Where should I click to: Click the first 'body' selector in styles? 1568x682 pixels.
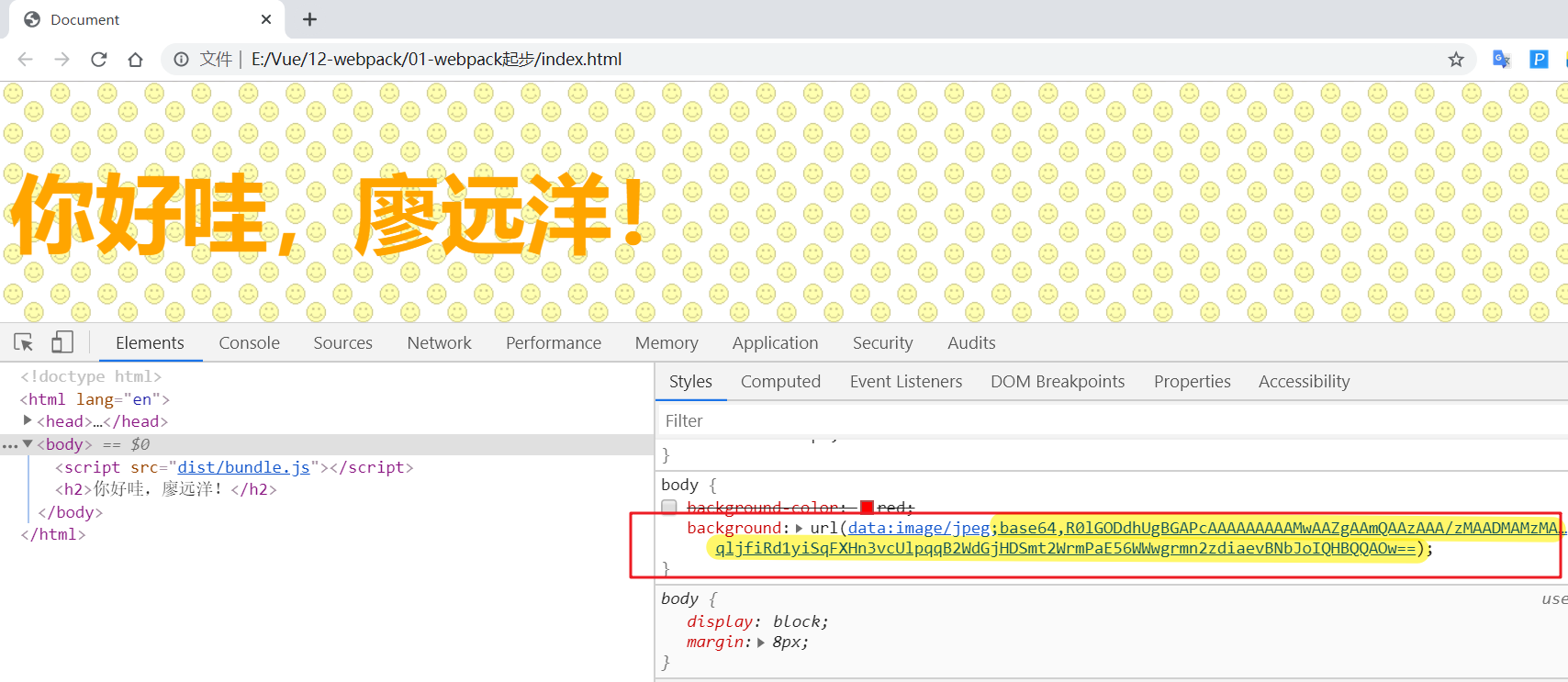pos(679,485)
